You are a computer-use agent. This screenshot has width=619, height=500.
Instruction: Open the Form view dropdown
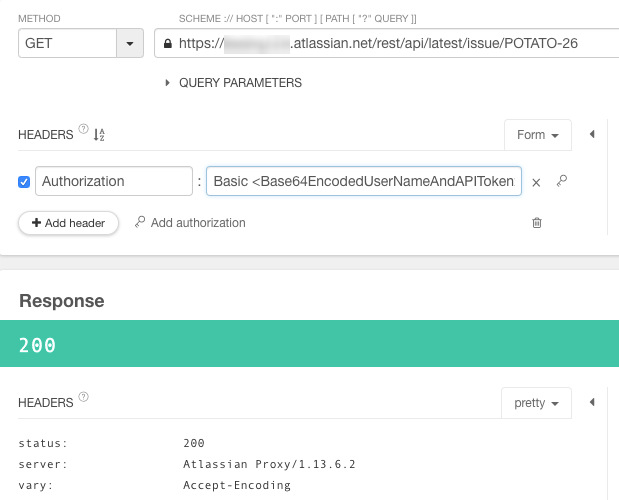coord(538,135)
